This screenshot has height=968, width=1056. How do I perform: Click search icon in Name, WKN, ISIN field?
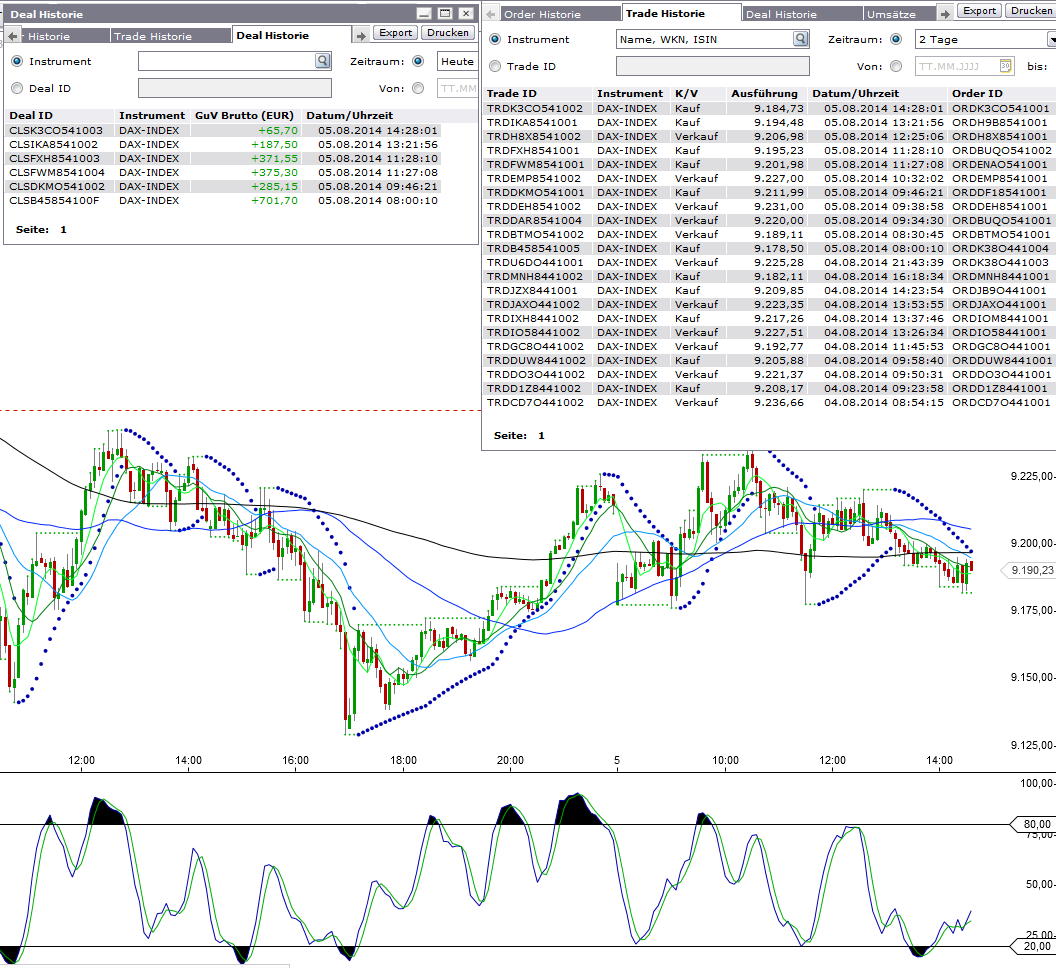coord(800,39)
